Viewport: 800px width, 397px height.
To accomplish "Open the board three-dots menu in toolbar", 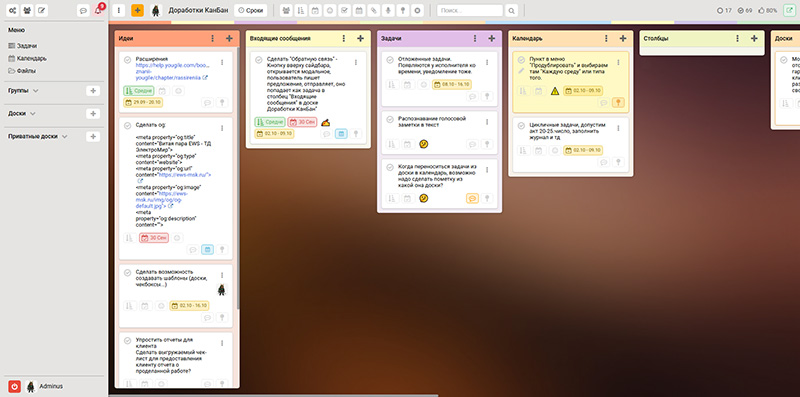I will [x=118, y=10].
